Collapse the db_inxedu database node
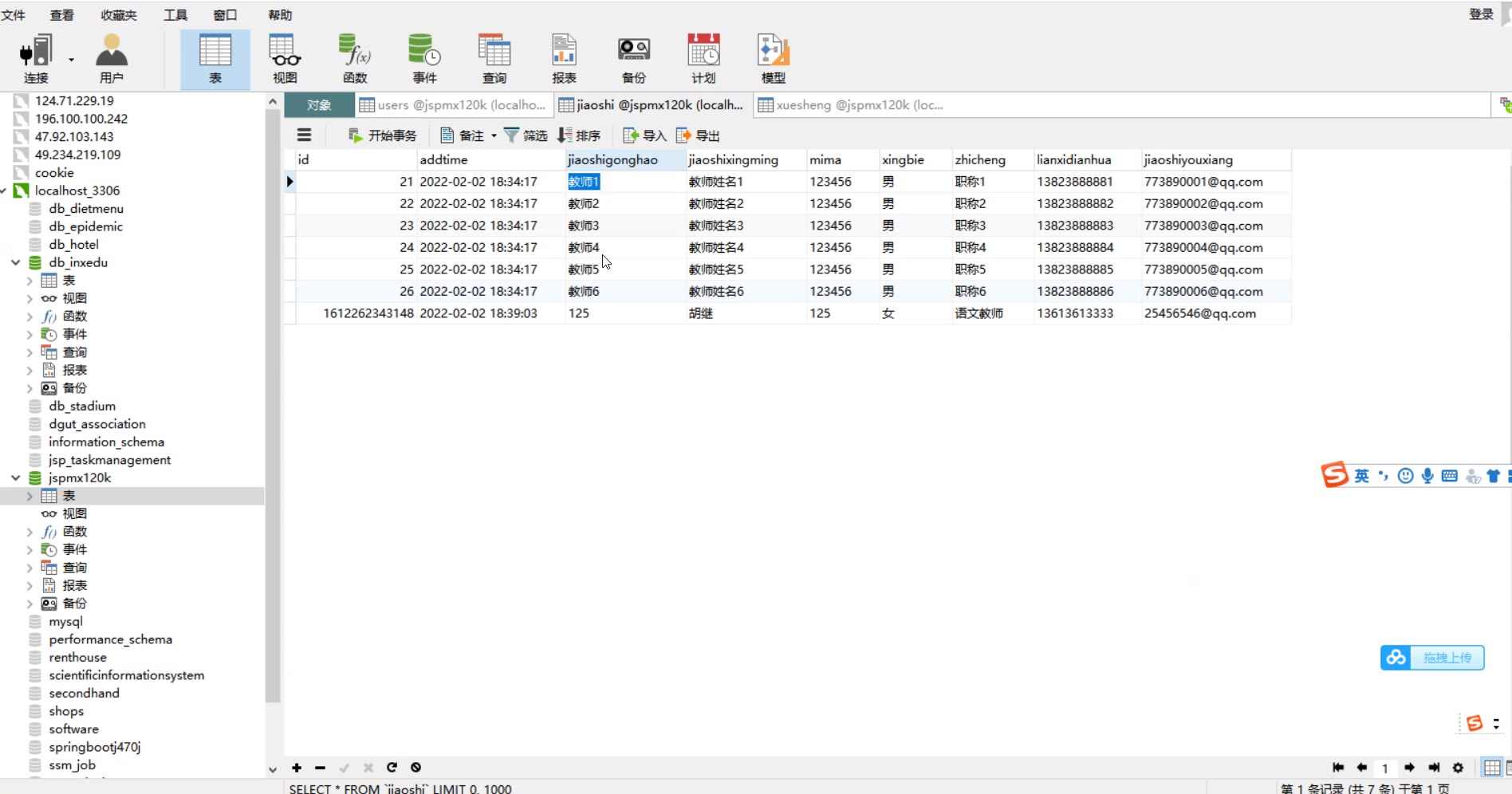Screen dimensions: 1512x794 15,262
